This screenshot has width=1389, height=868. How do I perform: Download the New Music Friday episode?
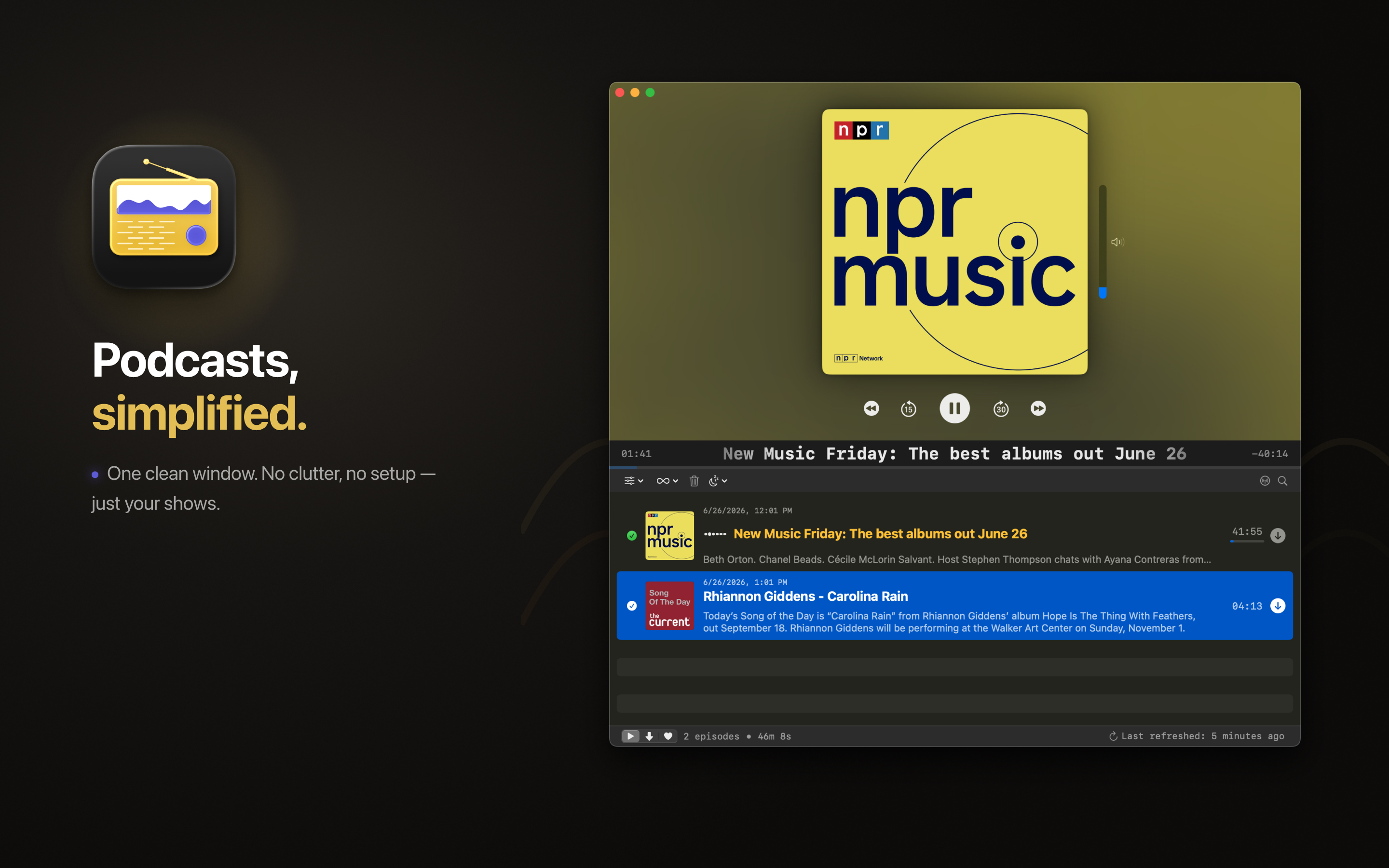pyautogui.click(x=1278, y=536)
